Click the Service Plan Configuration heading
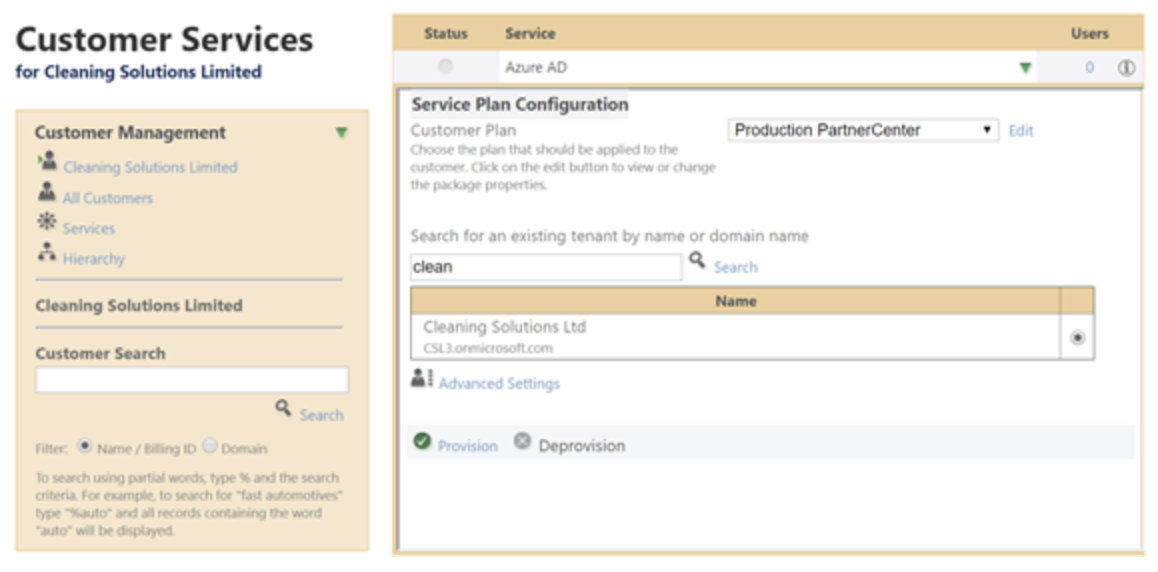The width and height of the screenshot is (1158, 572). click(520, 105)
